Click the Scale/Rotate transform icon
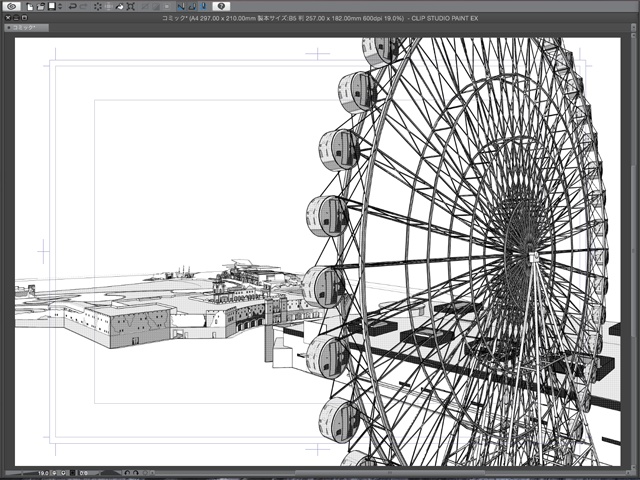The image size is (640, 480). click(131, 7)
